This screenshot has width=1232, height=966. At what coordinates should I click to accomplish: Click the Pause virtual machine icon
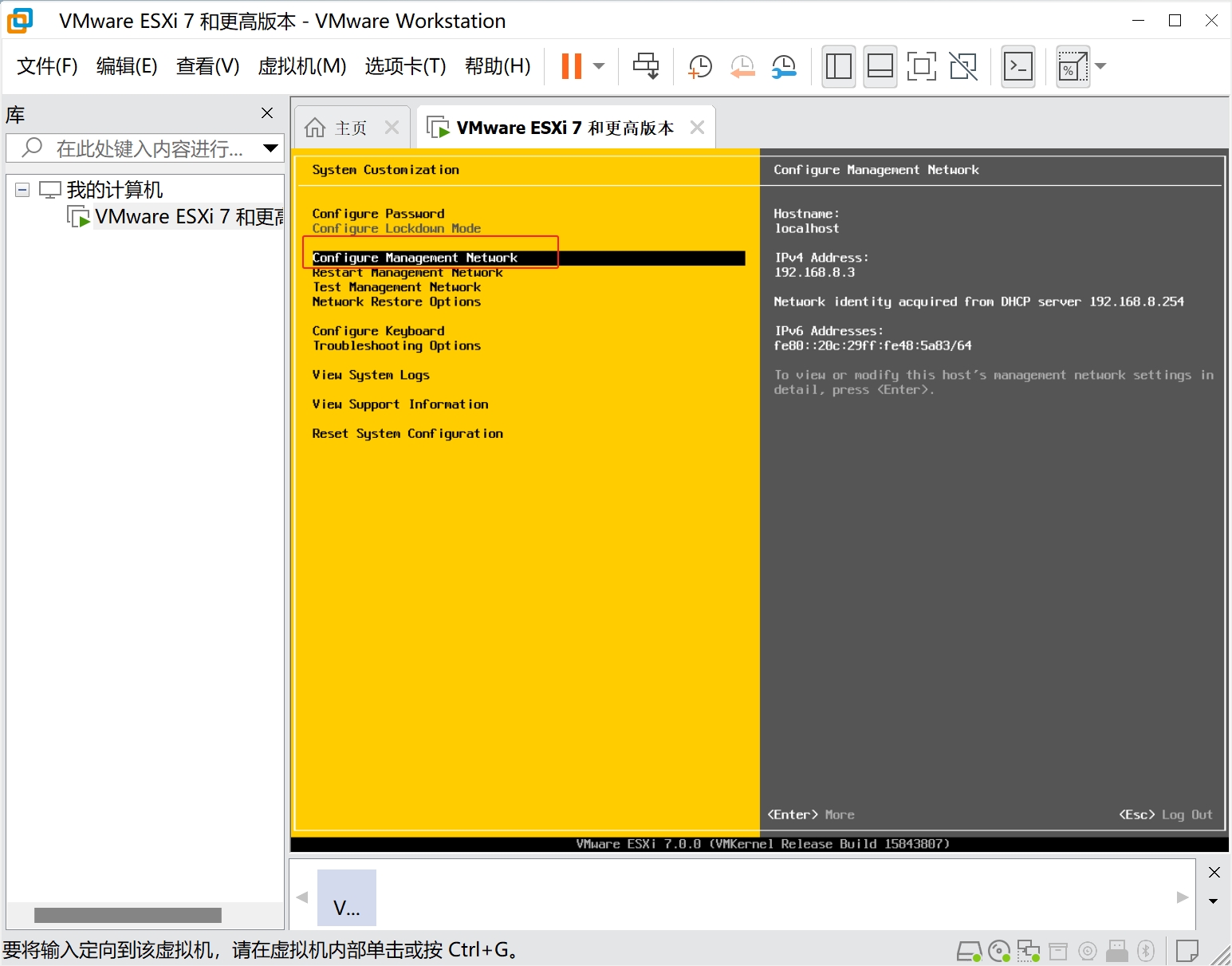tap(571, 66)
